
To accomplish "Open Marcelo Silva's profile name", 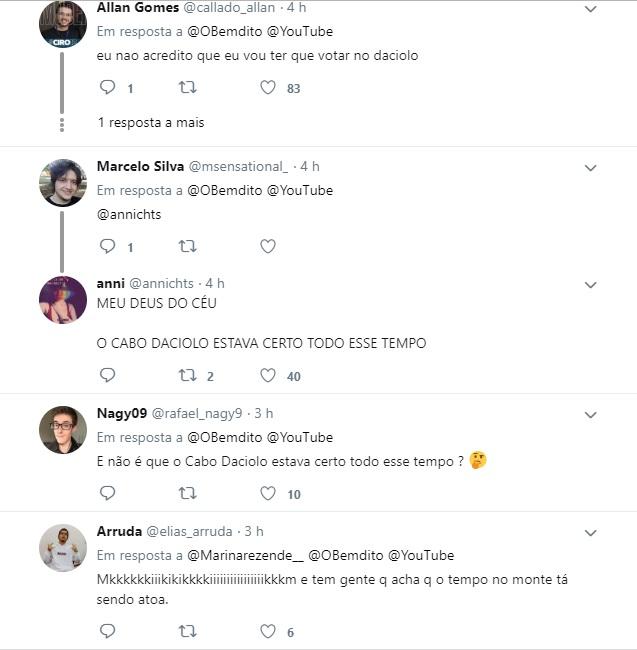I will [x=140, y=166].
